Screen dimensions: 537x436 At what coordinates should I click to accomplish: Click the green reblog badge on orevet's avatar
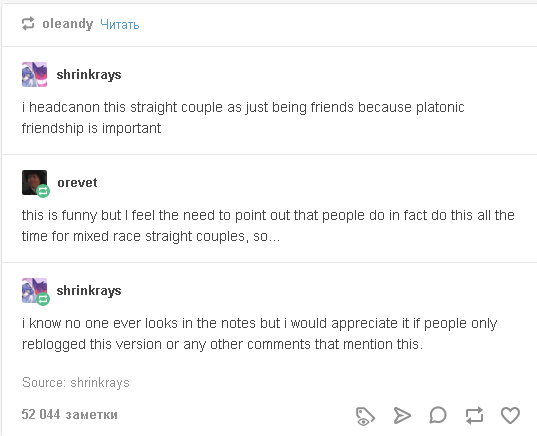[43, 191]
